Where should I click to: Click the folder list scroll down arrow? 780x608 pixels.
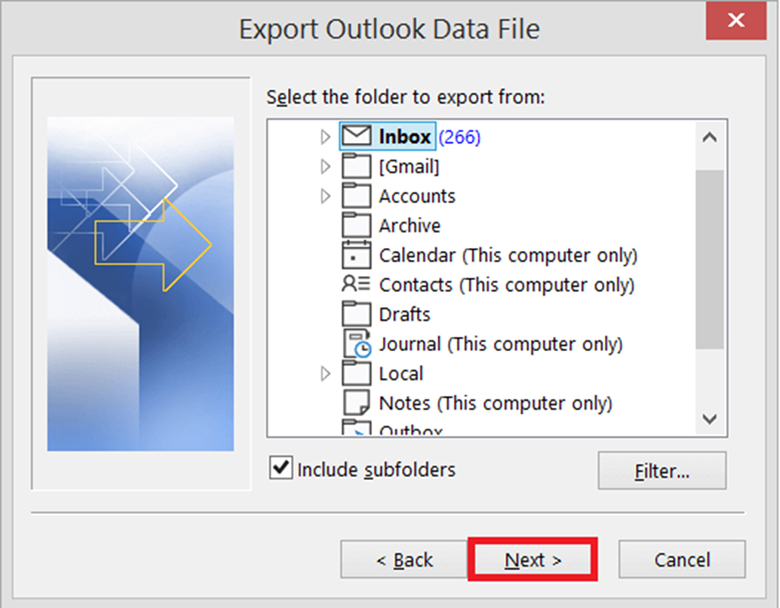[710, 419]
